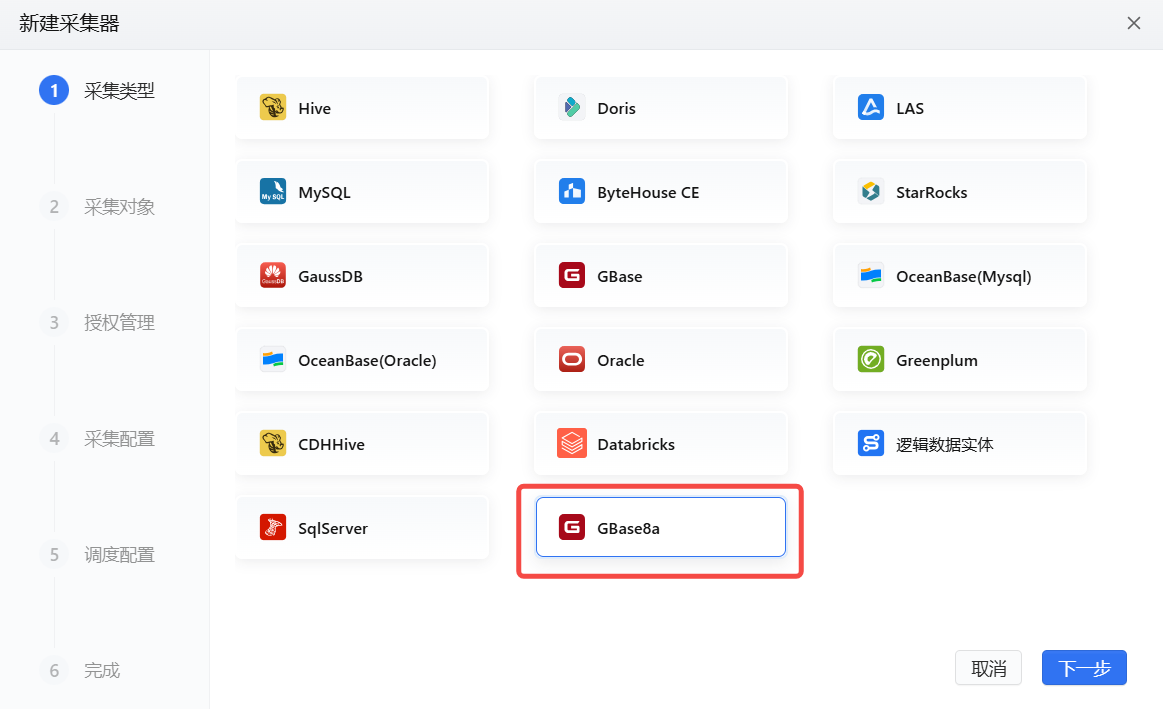
Task: Go to step 3 授权管理
Action: pos(97,323)
